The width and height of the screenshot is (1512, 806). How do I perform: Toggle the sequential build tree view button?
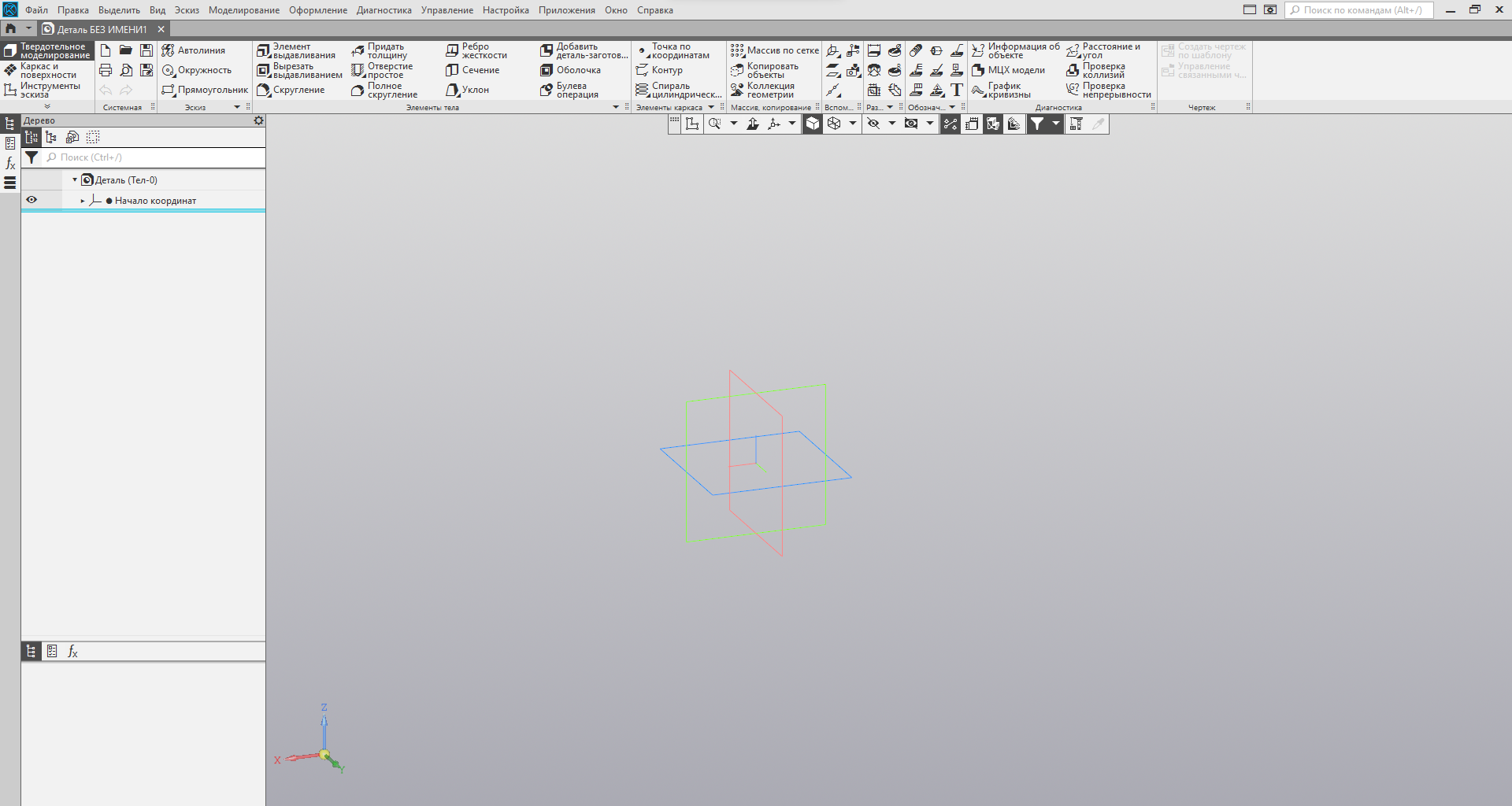[x=31, y=137]
